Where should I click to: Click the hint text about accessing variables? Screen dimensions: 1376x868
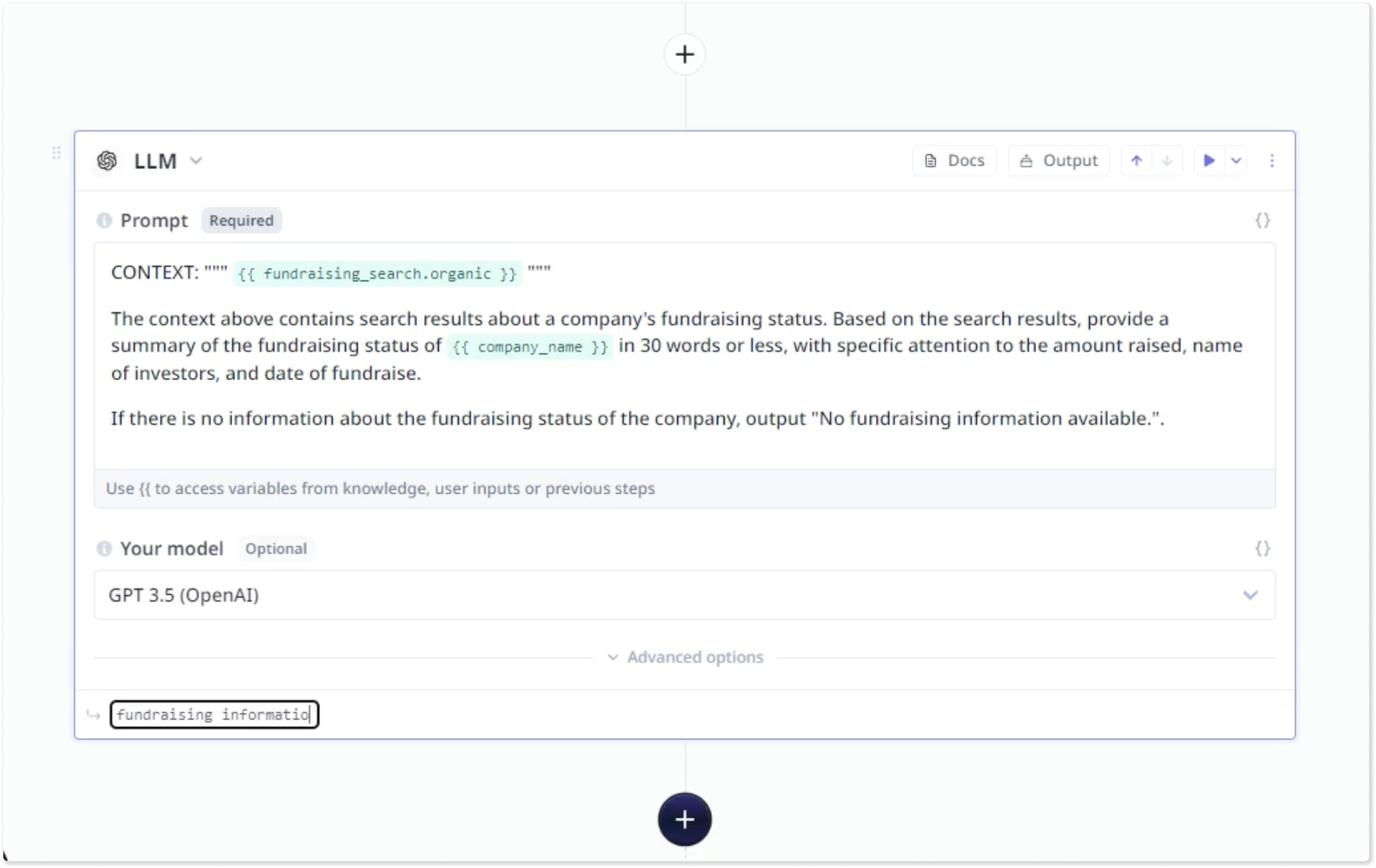tap(380, 489)
